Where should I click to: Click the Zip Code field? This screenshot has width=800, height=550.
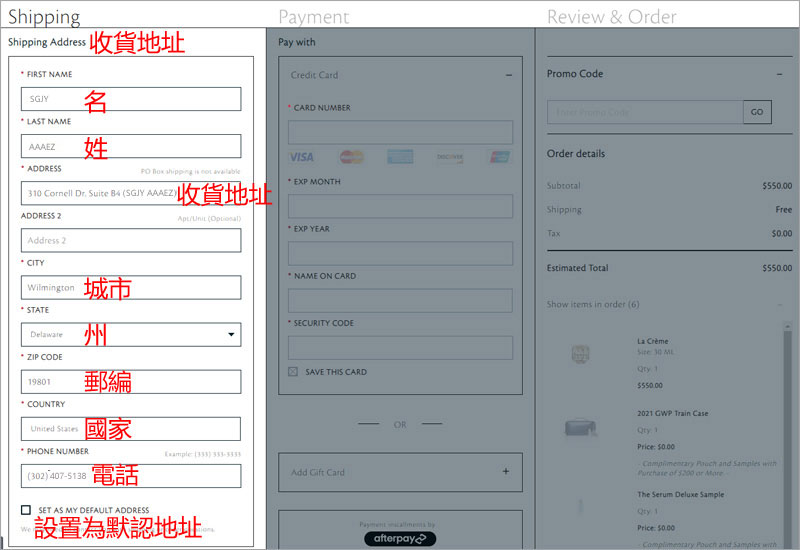click(x=131, y=382)
